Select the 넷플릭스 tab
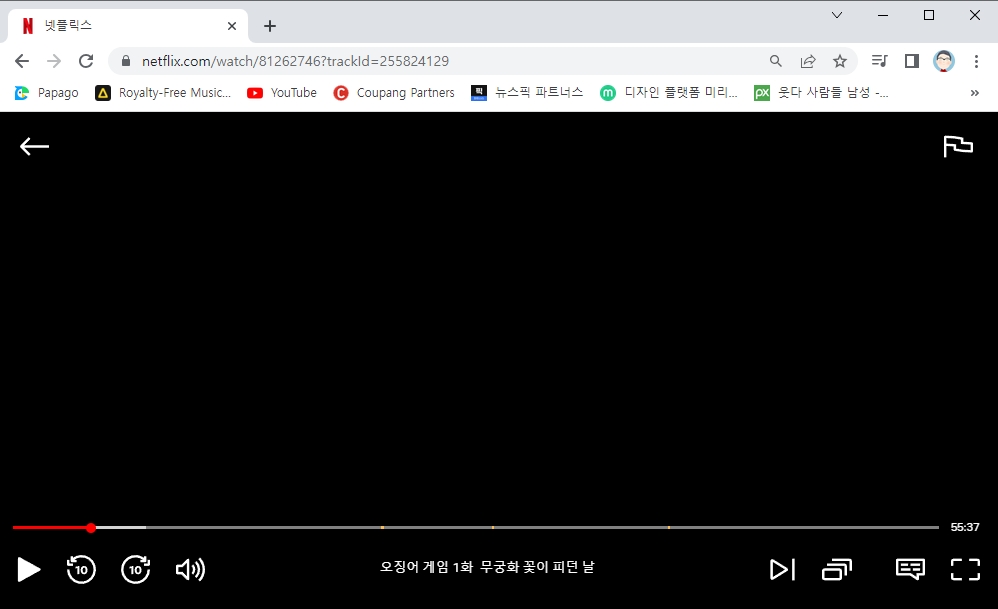Viewport: 998px width, 609px height. point(127,26)
